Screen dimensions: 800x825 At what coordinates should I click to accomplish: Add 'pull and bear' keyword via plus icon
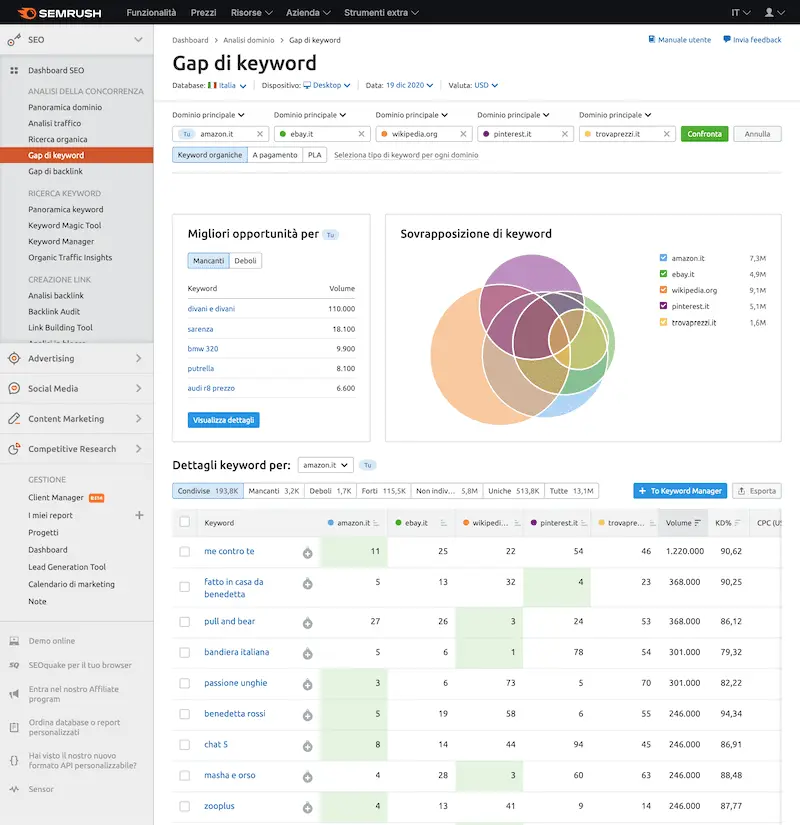click(x=307, y=623)
